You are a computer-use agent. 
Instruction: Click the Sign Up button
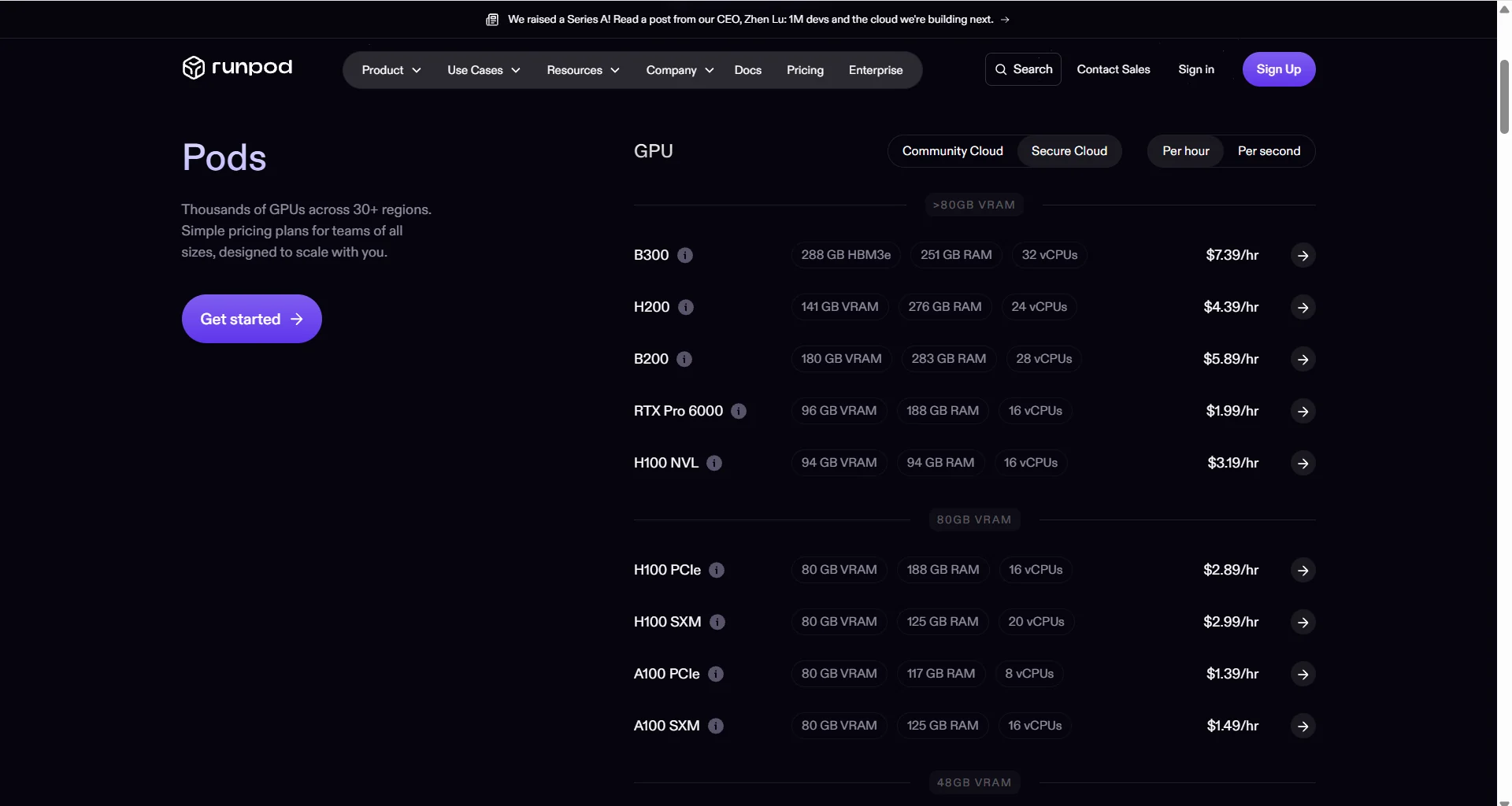coord(1278,69)
